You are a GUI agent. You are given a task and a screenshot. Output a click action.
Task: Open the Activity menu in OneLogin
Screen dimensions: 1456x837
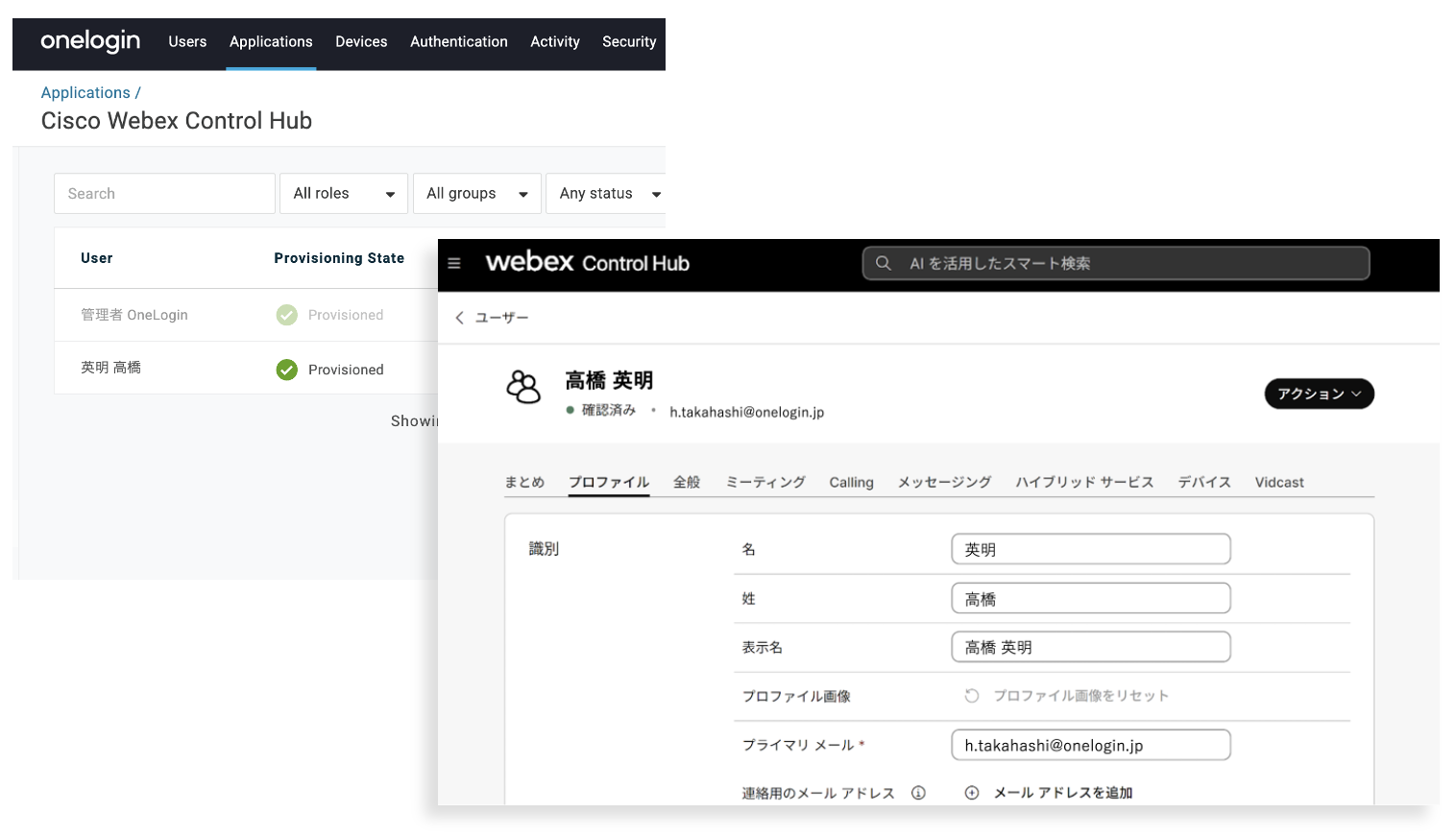(555, 41)
